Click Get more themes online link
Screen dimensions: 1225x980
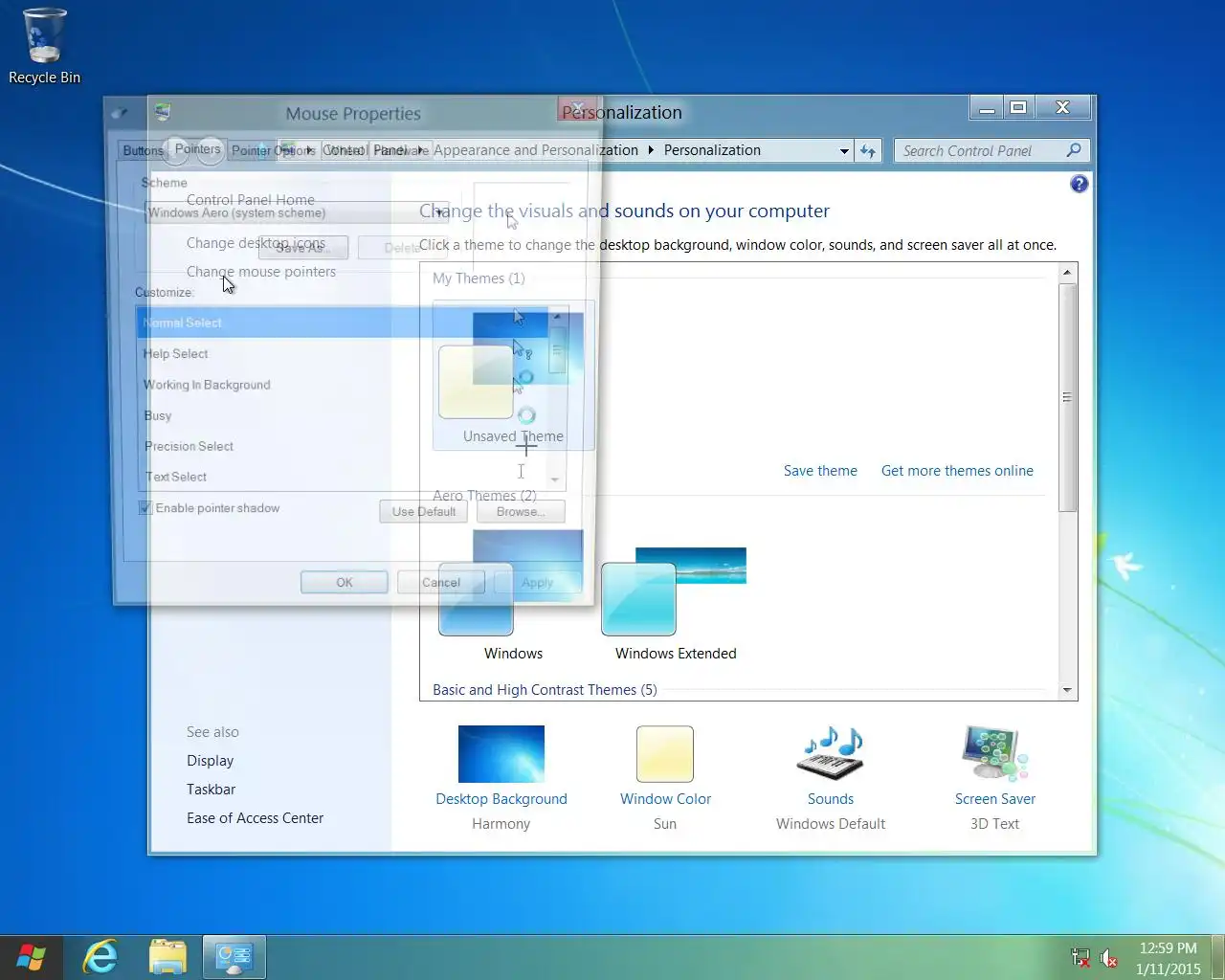pos(957,471)
